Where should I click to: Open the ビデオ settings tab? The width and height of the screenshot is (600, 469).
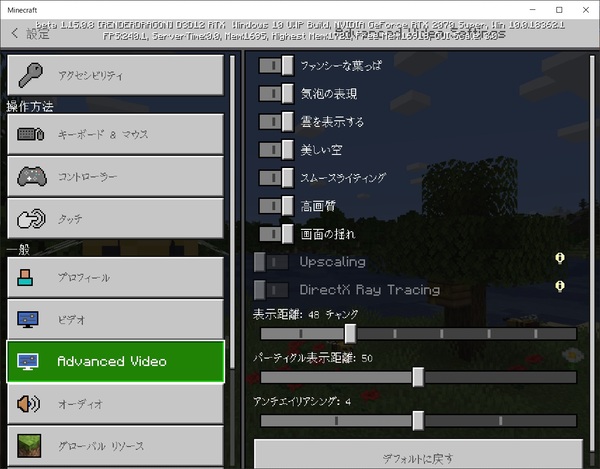tap(116, 319)
